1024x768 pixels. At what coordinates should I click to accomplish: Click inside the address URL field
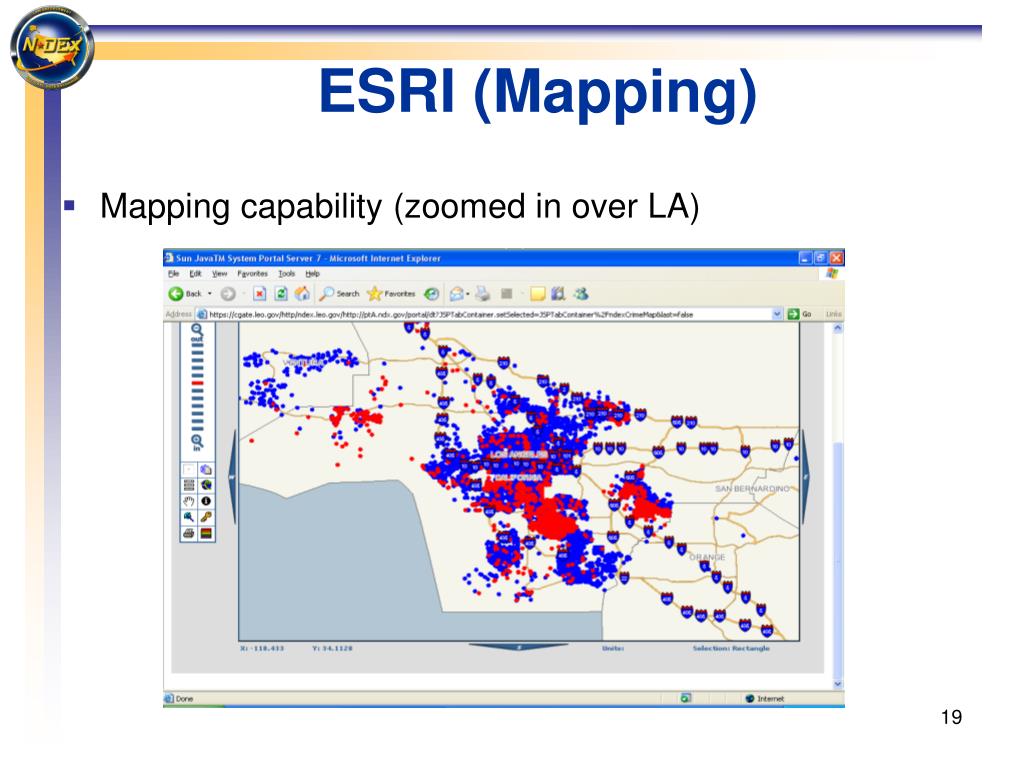(489, 314)
